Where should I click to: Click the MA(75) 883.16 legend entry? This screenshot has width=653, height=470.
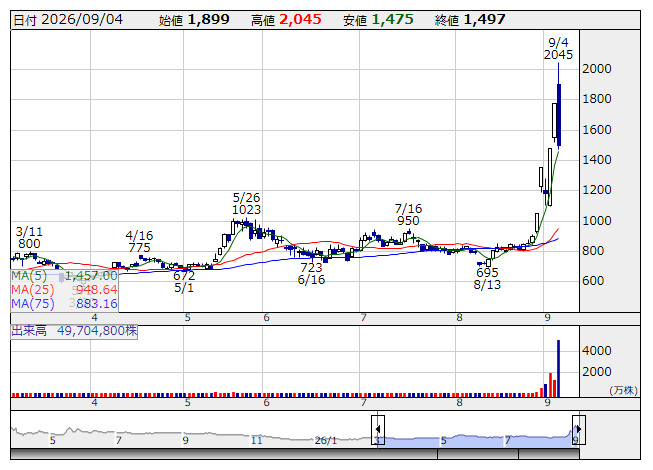tap(64, 303)
